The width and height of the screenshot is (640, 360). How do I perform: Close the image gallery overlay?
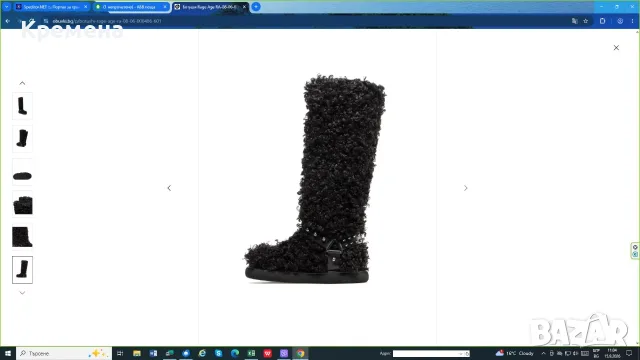616,48
